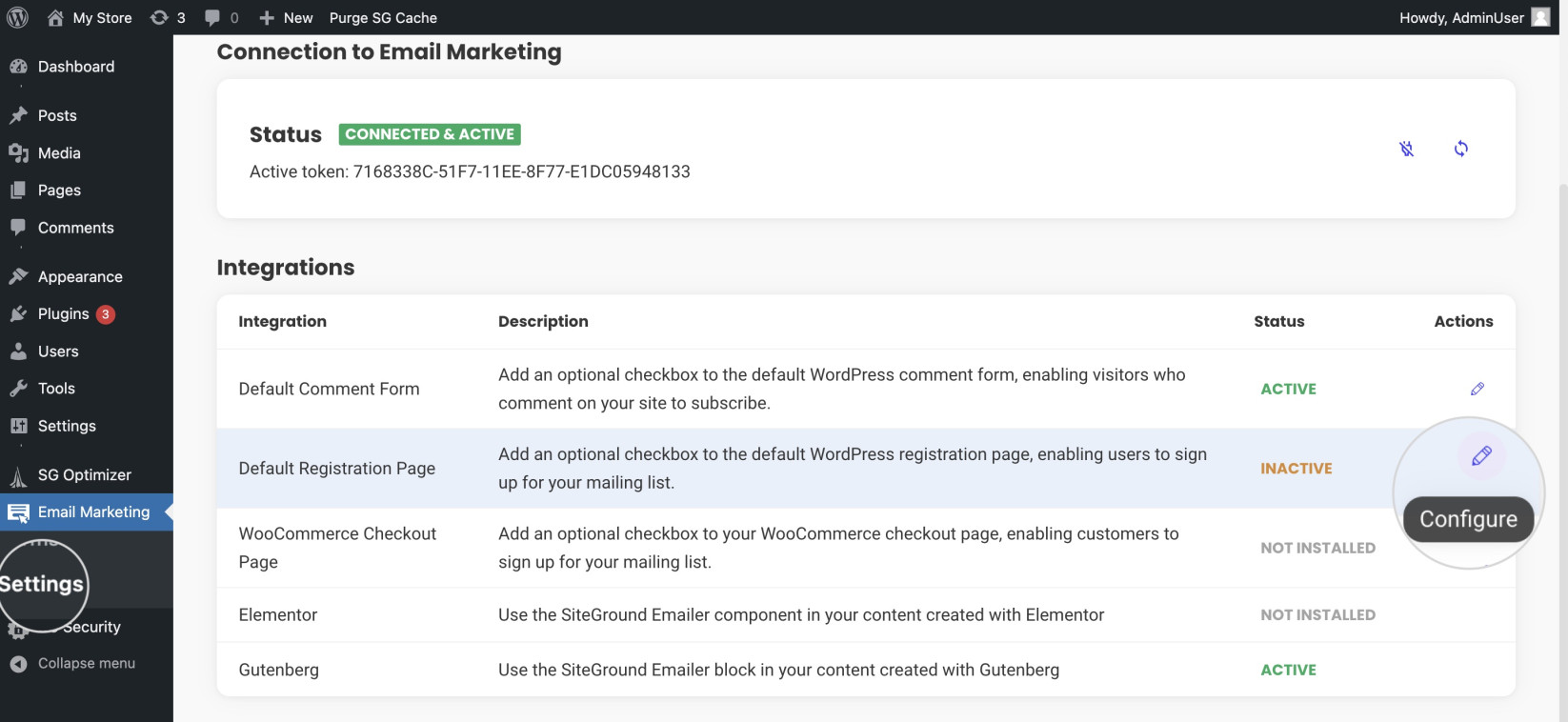Open SG Optimizer menu item
This screenshot has height=722, width=1568.
87,475
